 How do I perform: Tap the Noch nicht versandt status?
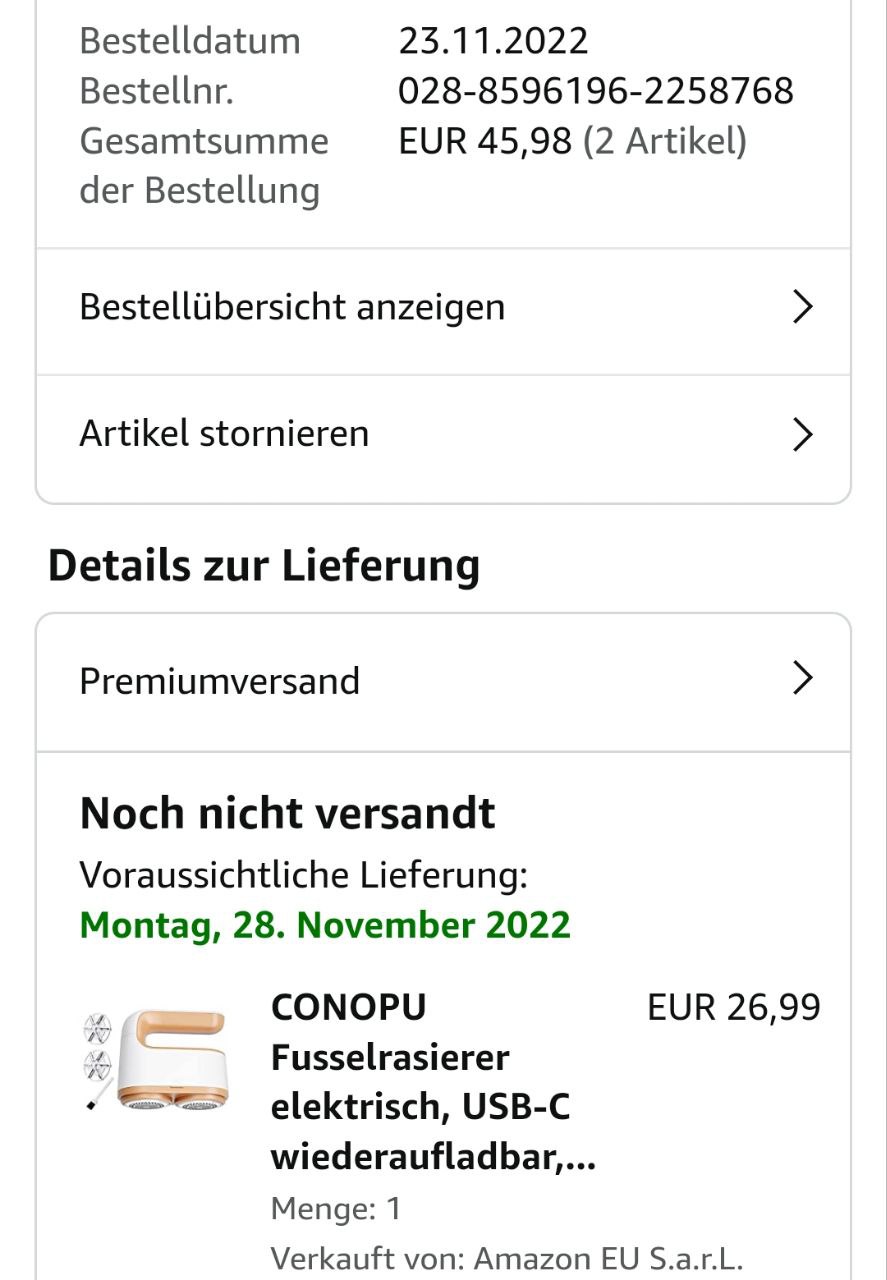coord(287,813)
